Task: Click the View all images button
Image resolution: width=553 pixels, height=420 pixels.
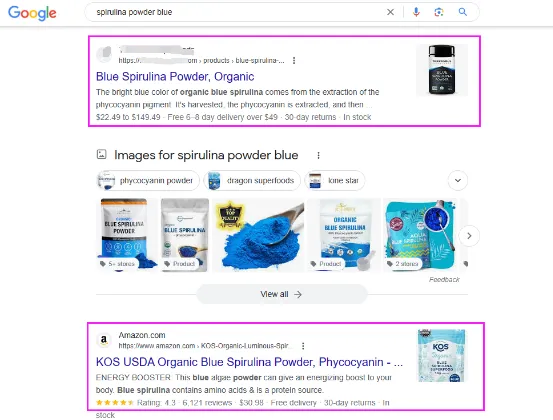Action: click(x=281, y=294)
